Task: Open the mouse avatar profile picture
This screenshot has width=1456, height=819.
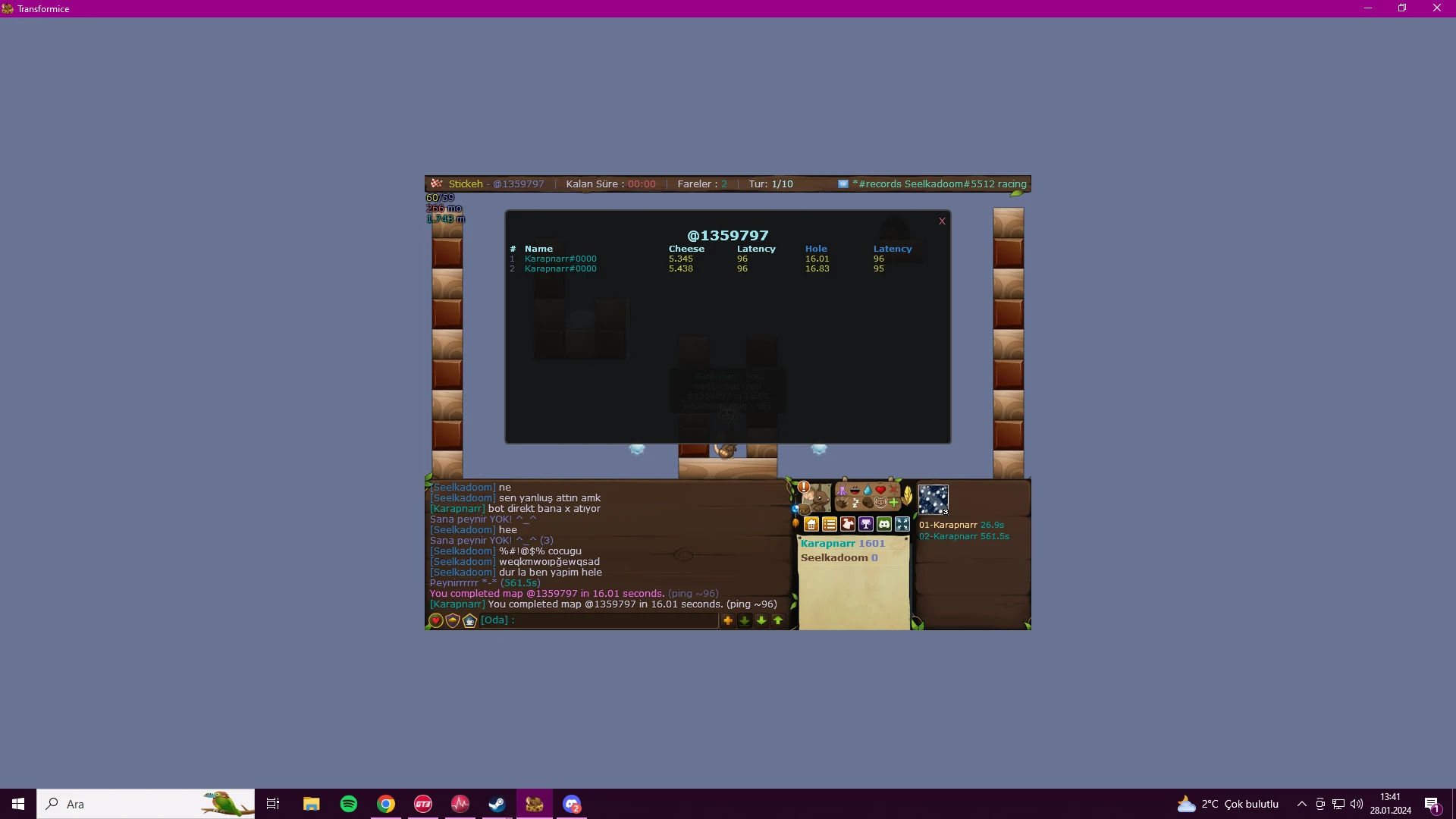Action: (817, 497)
